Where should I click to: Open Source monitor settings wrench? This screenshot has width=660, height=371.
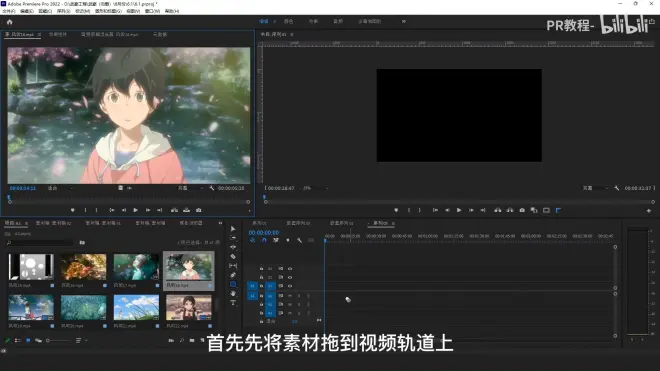point(212,188)
